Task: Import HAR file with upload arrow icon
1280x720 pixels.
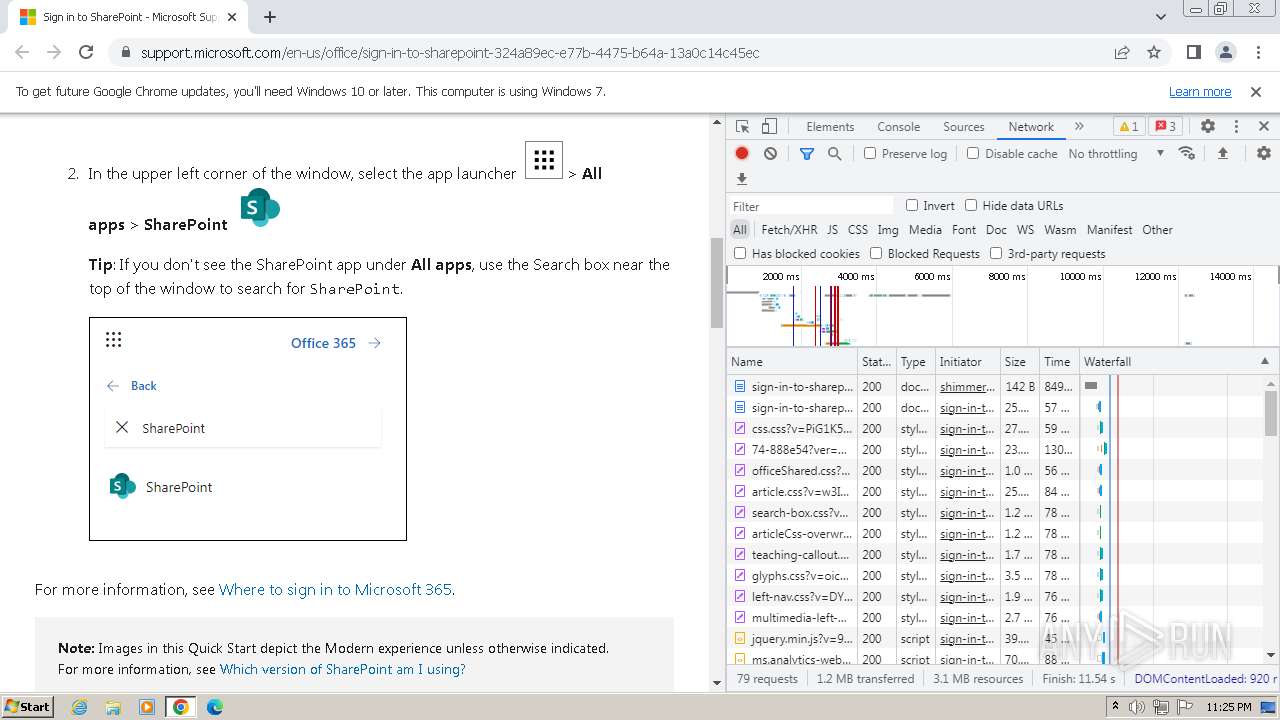Action: [1222, 153]
